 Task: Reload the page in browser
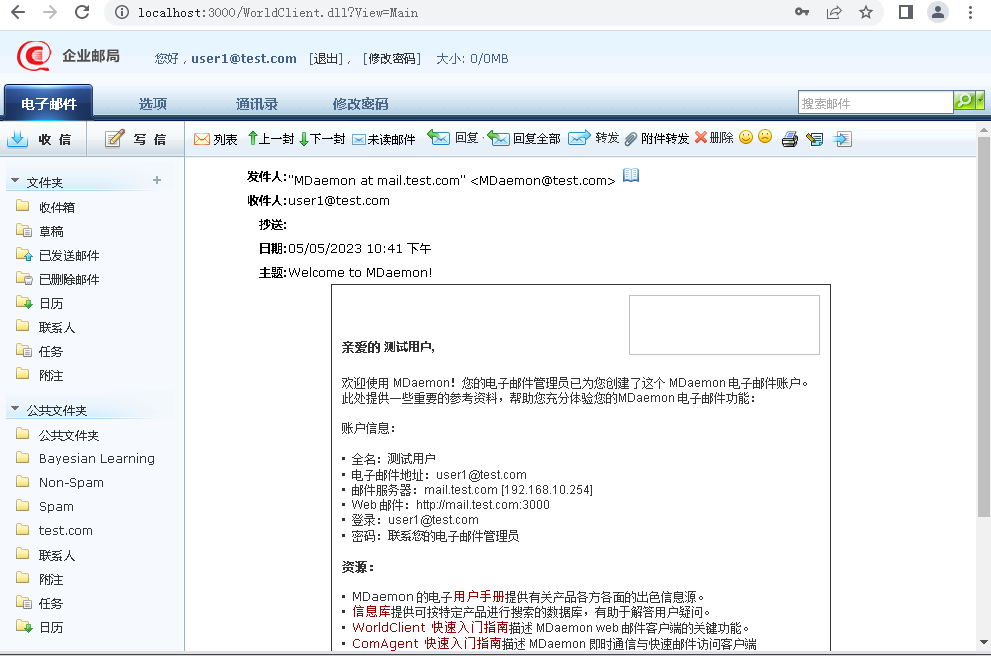coord(82,13)
